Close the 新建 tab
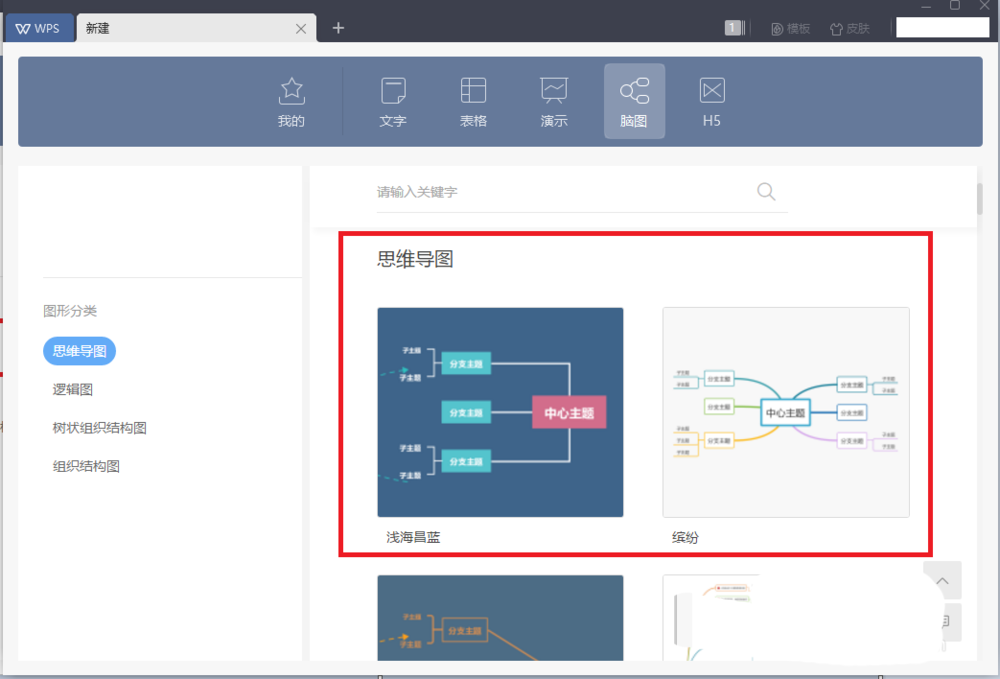Viewport: 1000px width, 679px height. (x=301, y=29)
